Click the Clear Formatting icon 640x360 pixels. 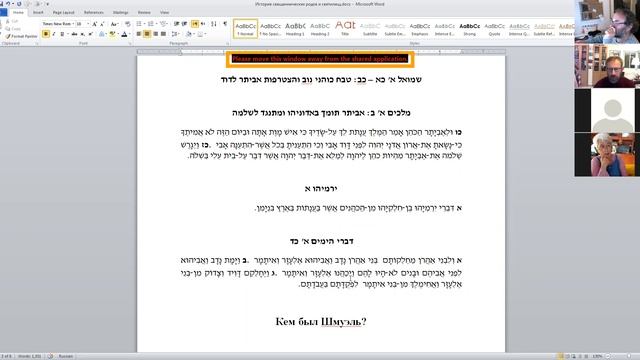pos(127,24)
